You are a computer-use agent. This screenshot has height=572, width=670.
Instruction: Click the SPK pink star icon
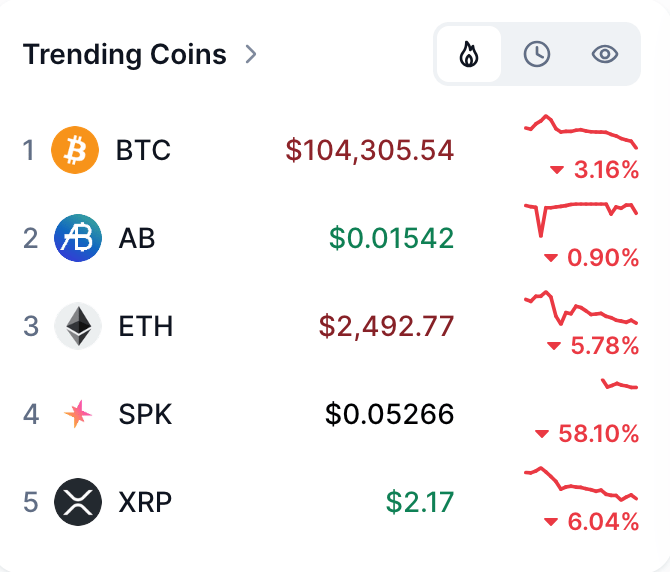click(x=78, y=414)
